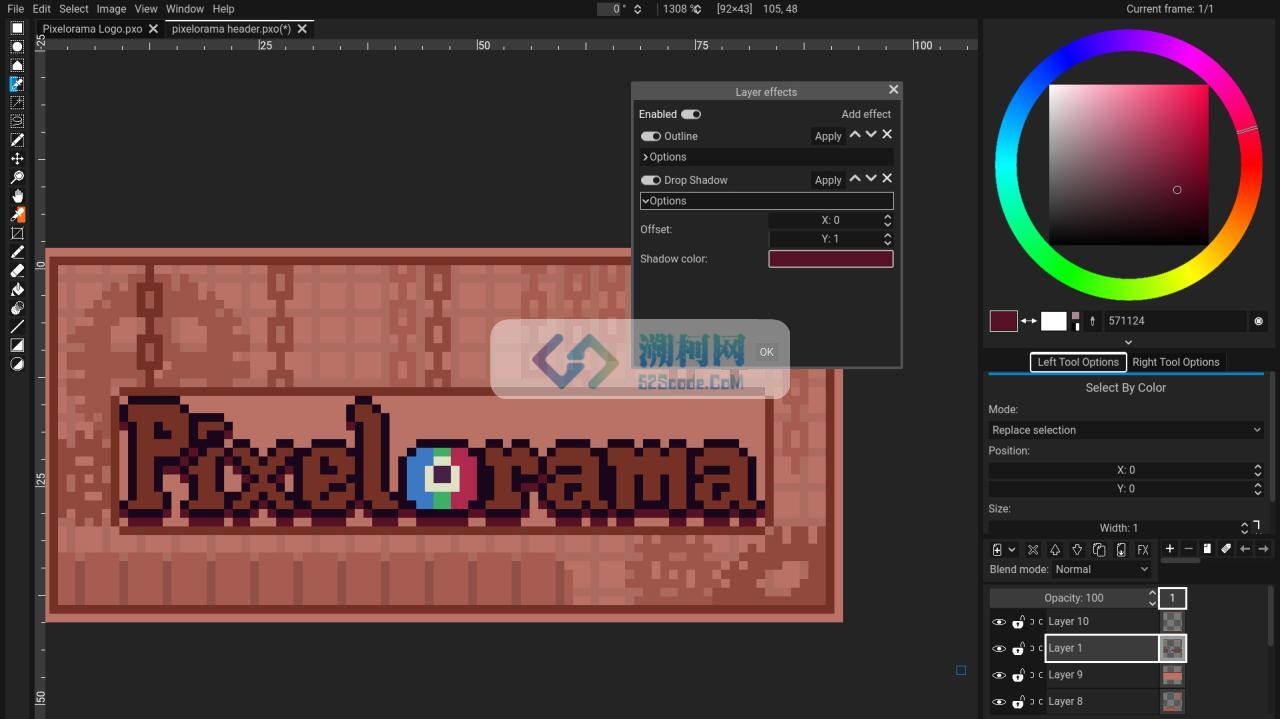The image size is (1280, 719).
Task: Toggle the Outline effect switch
Action: point(651,136)
